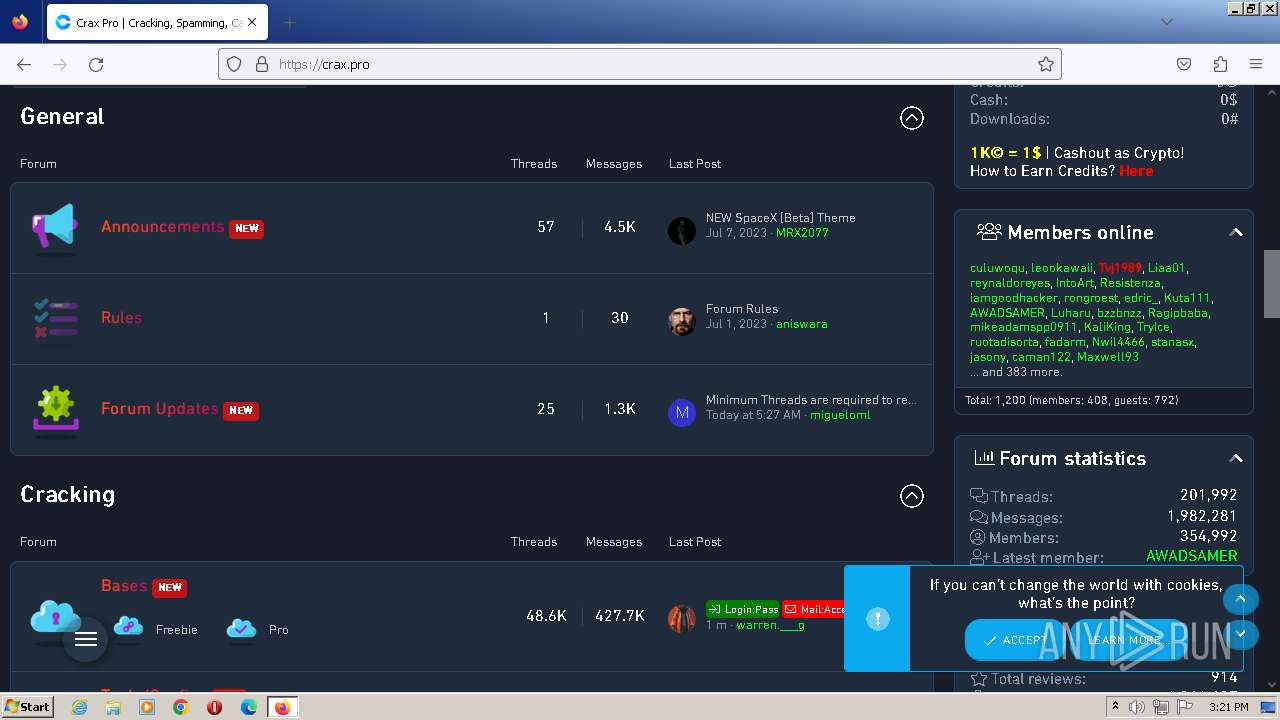Open the Rules forum
The image size is (1280, 720).
(x=121, y=318)
